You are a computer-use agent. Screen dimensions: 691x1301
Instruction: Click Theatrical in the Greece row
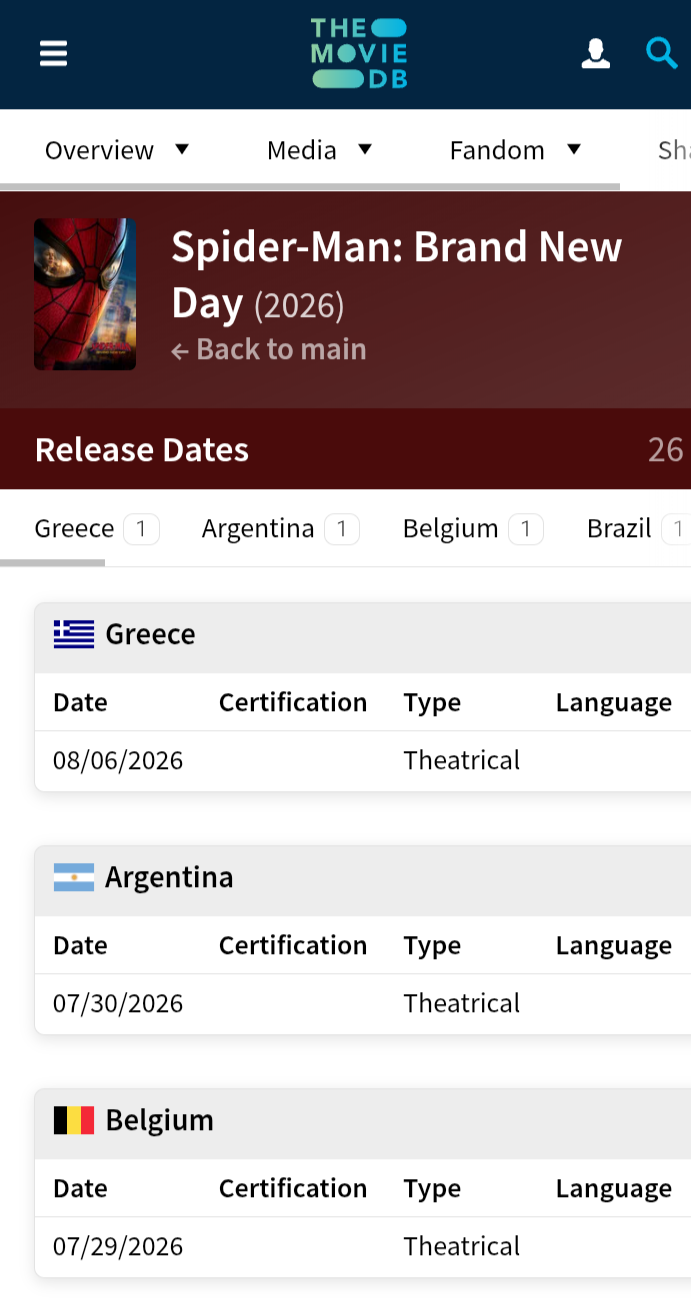tap(462, 760)
